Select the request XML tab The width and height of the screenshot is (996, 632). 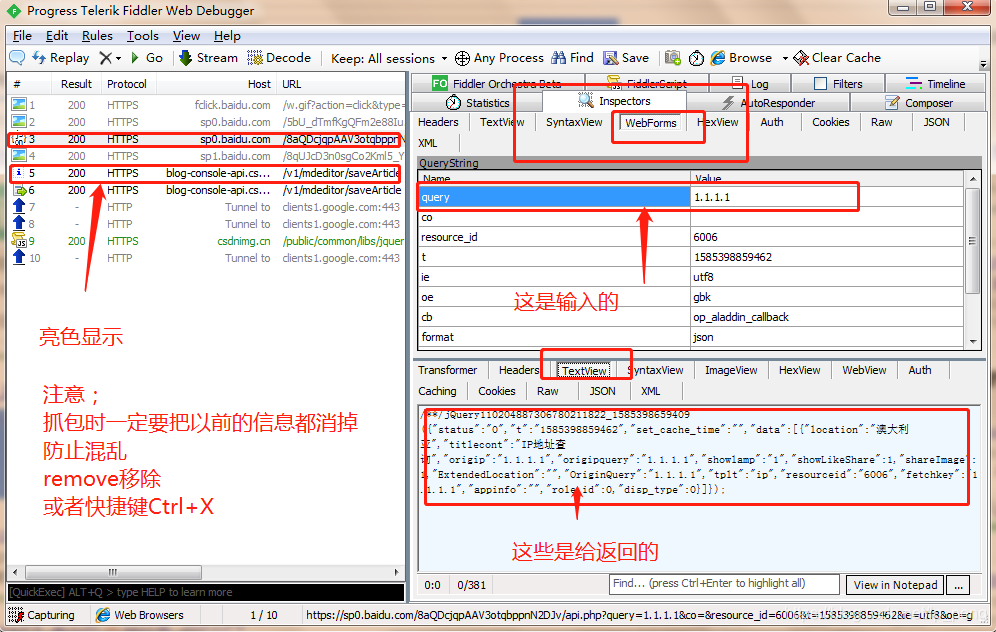427,143
